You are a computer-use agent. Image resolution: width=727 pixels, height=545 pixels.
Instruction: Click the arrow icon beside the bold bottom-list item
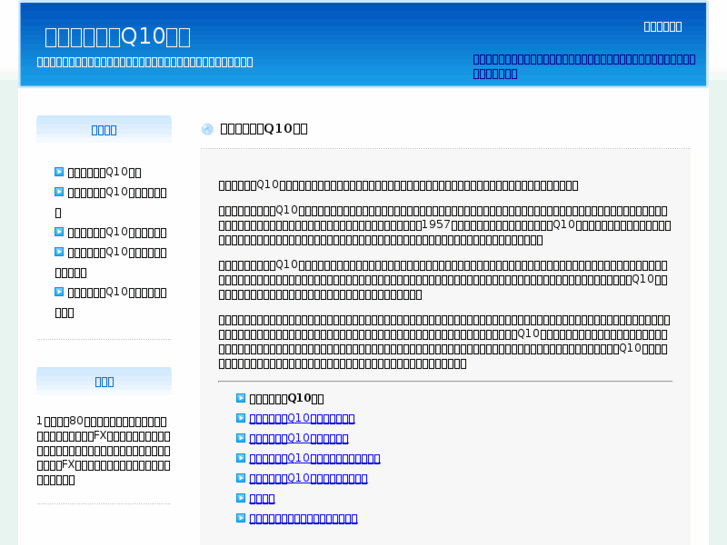241,398
